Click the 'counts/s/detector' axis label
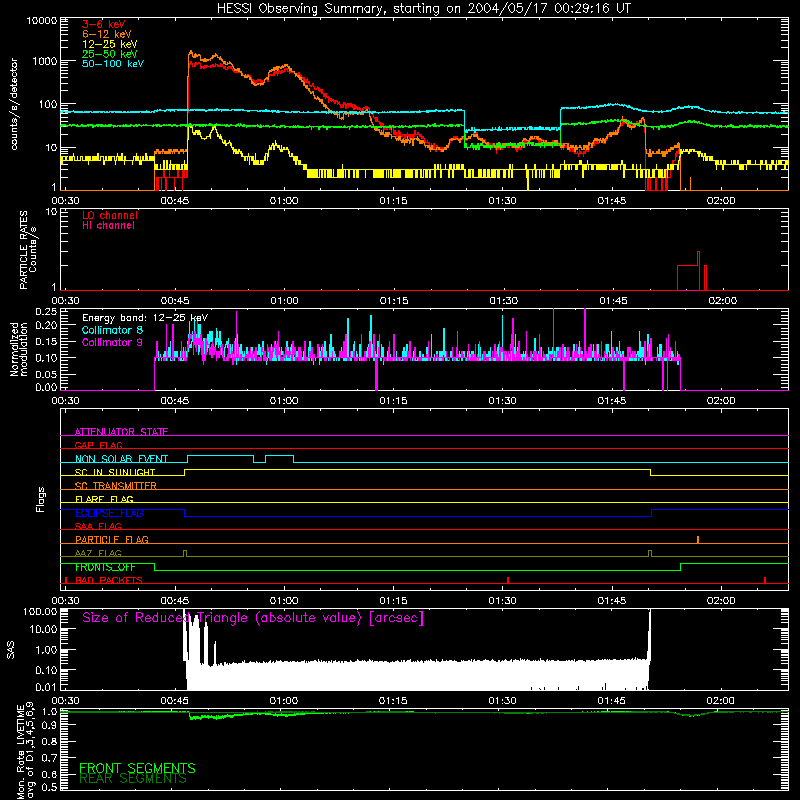Image resolution: width=800 pixels, height=800 pixels. [x=14, y=104]
